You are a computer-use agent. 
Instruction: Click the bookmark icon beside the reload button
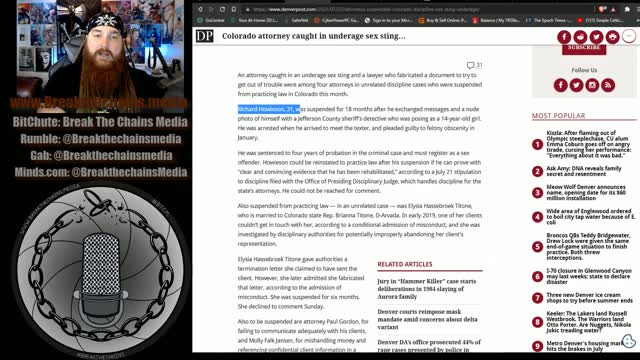(233, 9)
